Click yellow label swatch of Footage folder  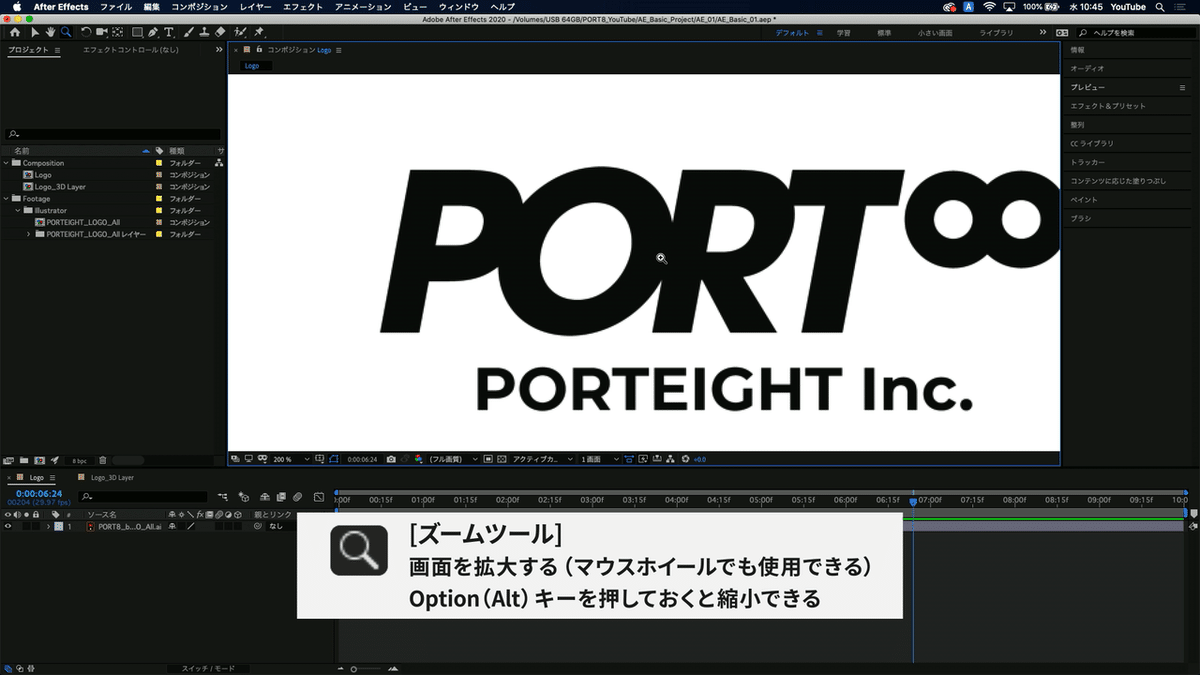tap(158, 199)
